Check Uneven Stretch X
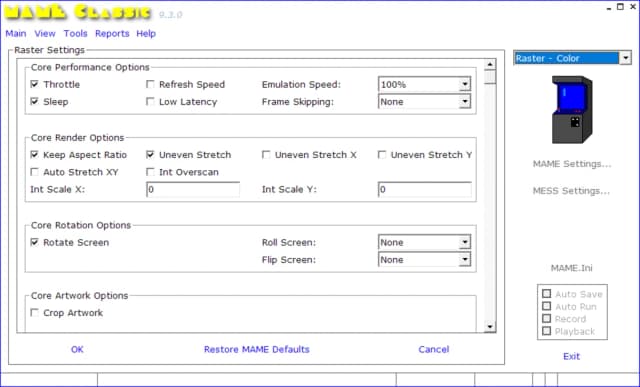 click(266, 154)
